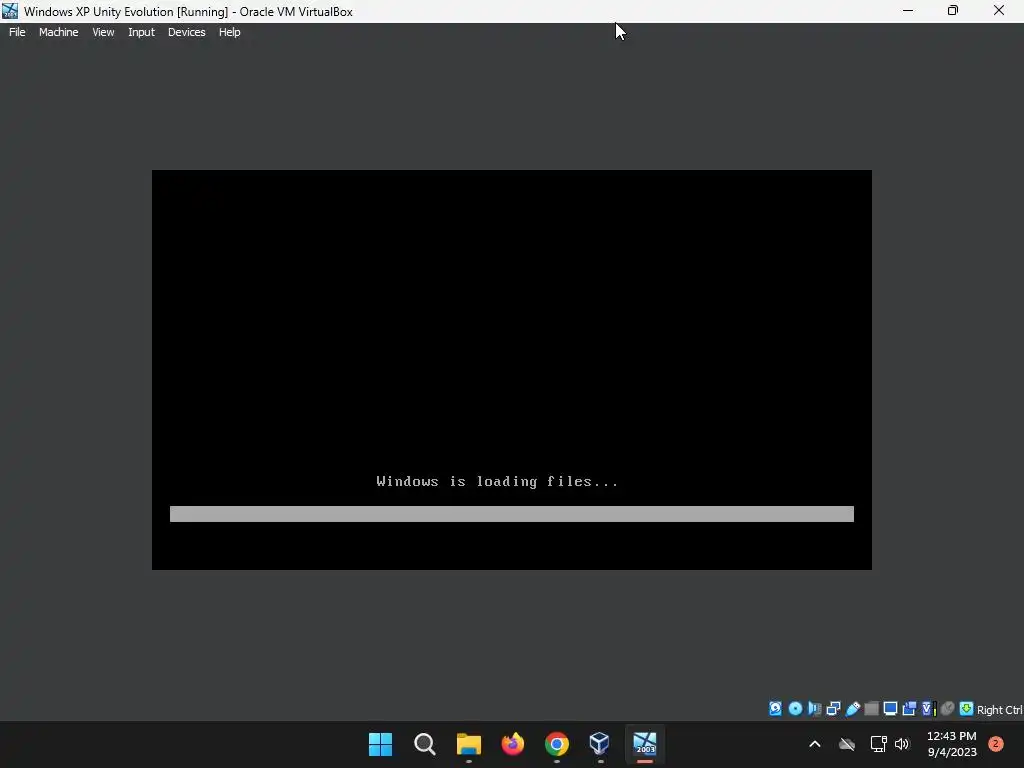Open File Explorer from the taskbar
The width and height of the screenshot is (1024, 768).
(x=468, y=744)
